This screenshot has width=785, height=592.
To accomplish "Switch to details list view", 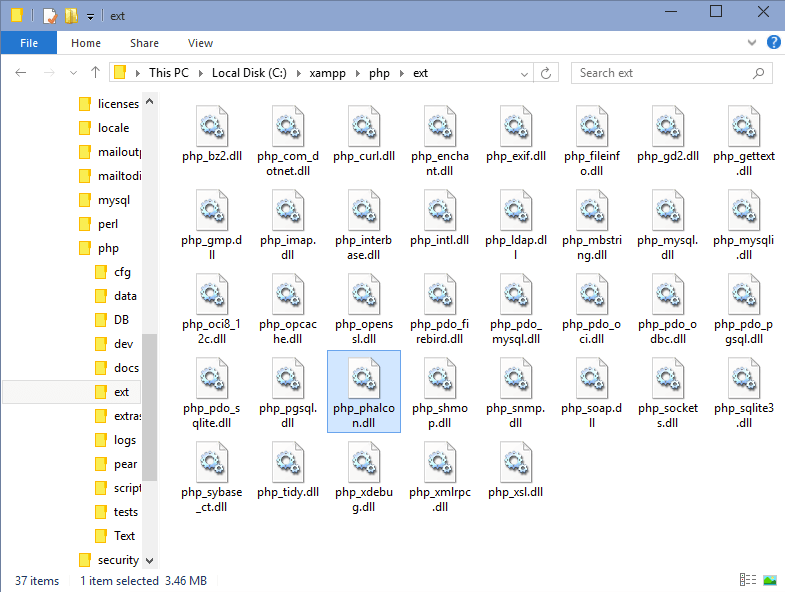I will tap(747, 580).
